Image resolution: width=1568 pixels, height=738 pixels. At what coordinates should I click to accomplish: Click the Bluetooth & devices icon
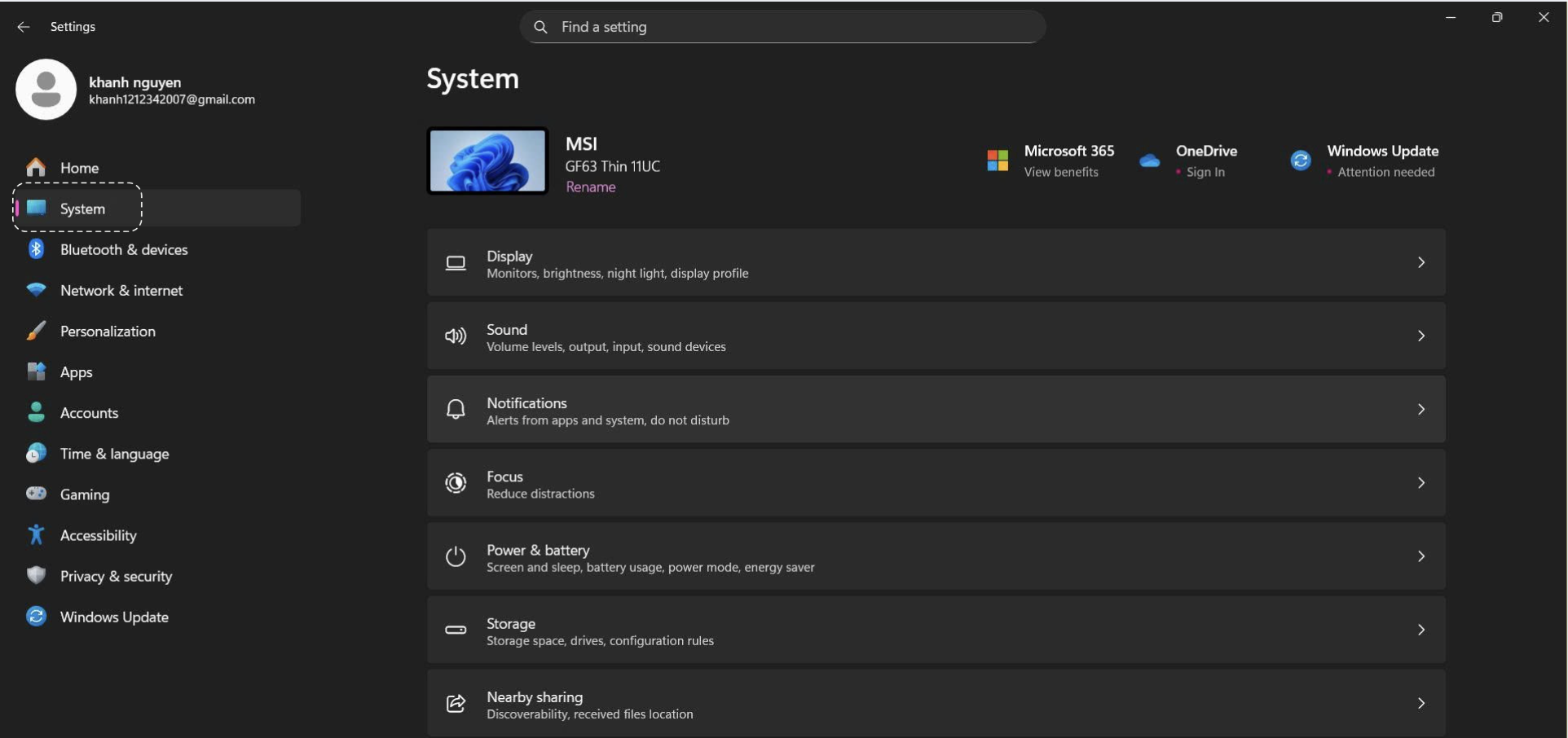[x=36, y=249]
